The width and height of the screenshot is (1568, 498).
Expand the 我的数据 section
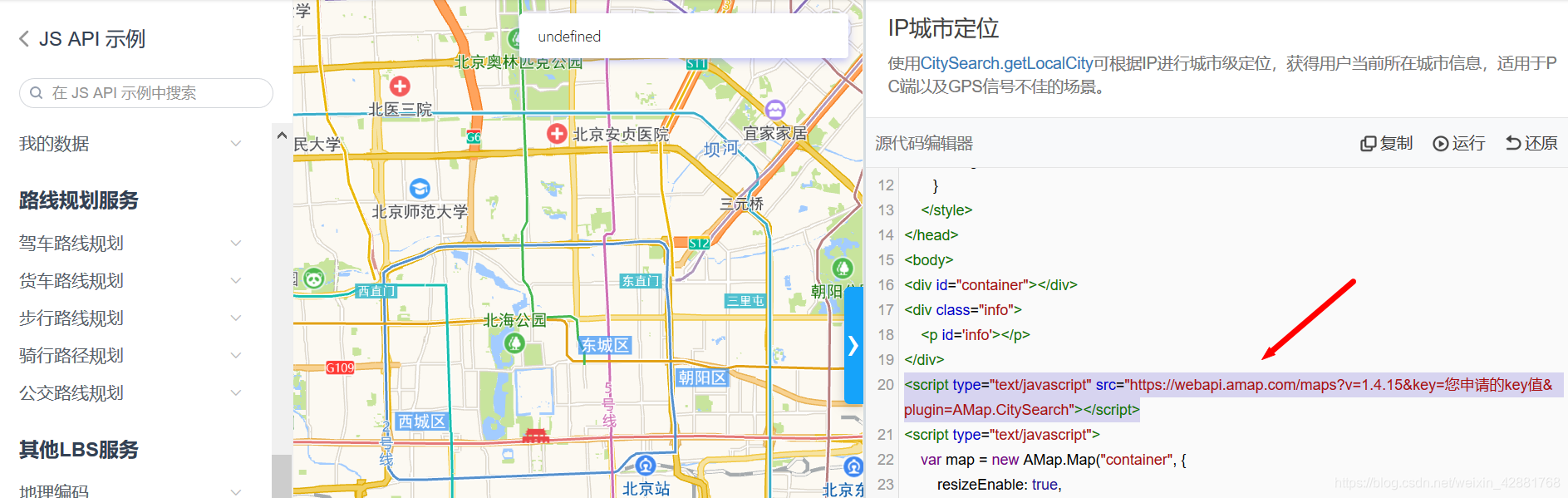(x=236, y=144)
